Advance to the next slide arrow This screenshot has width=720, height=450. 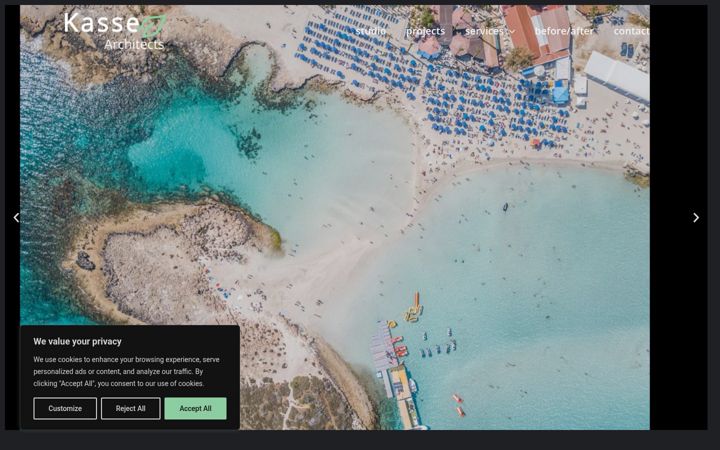click(x=696, y=218)
